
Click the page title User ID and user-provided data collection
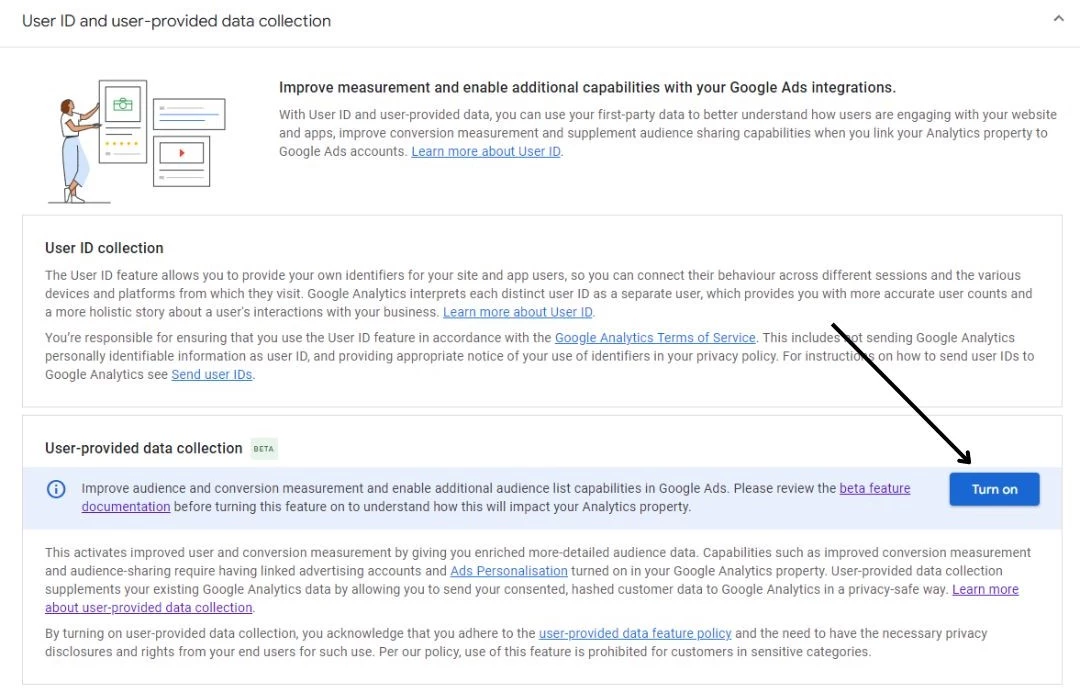(175, 20)
